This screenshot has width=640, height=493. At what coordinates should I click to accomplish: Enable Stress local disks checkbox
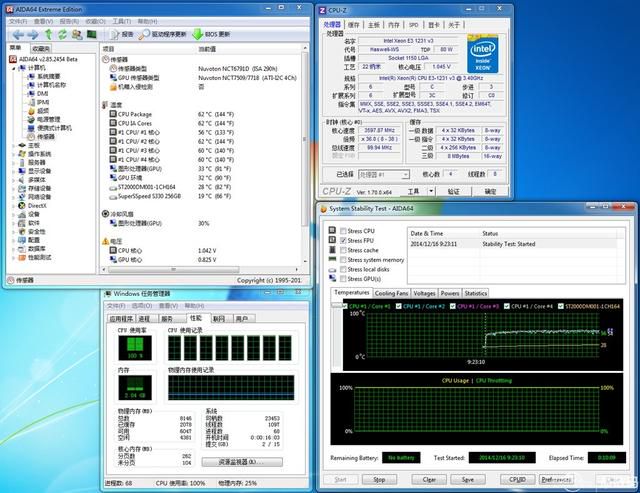pos(343,269)
